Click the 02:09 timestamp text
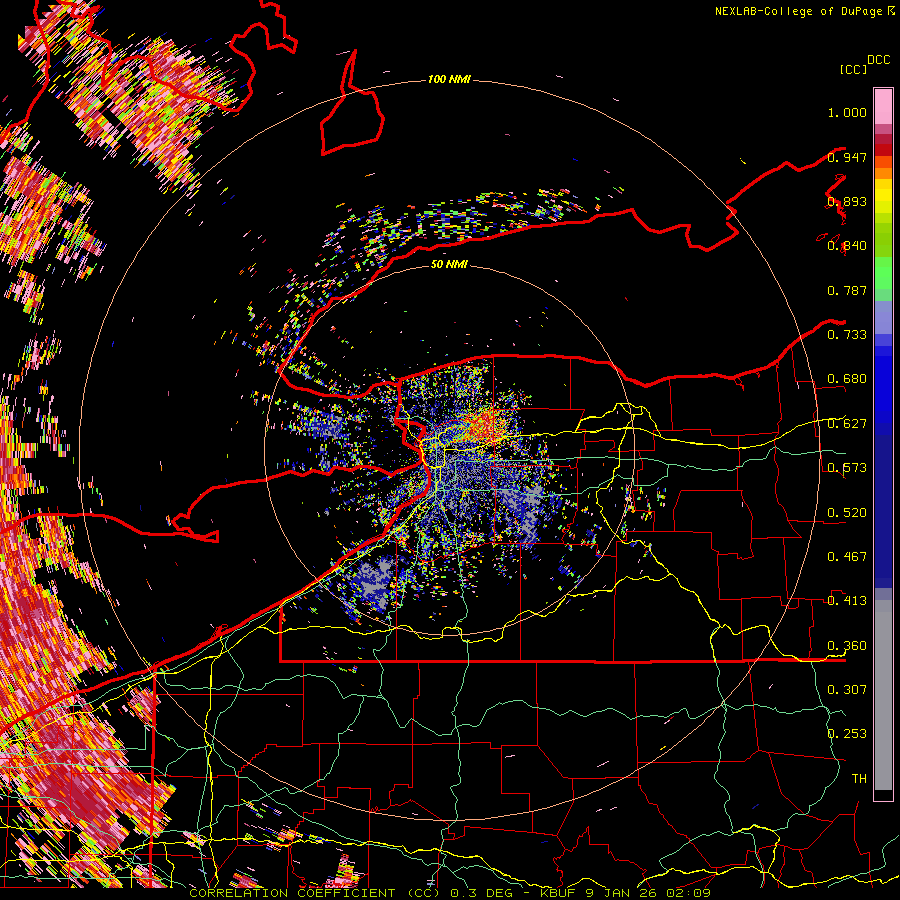 (x=688, y=893)
